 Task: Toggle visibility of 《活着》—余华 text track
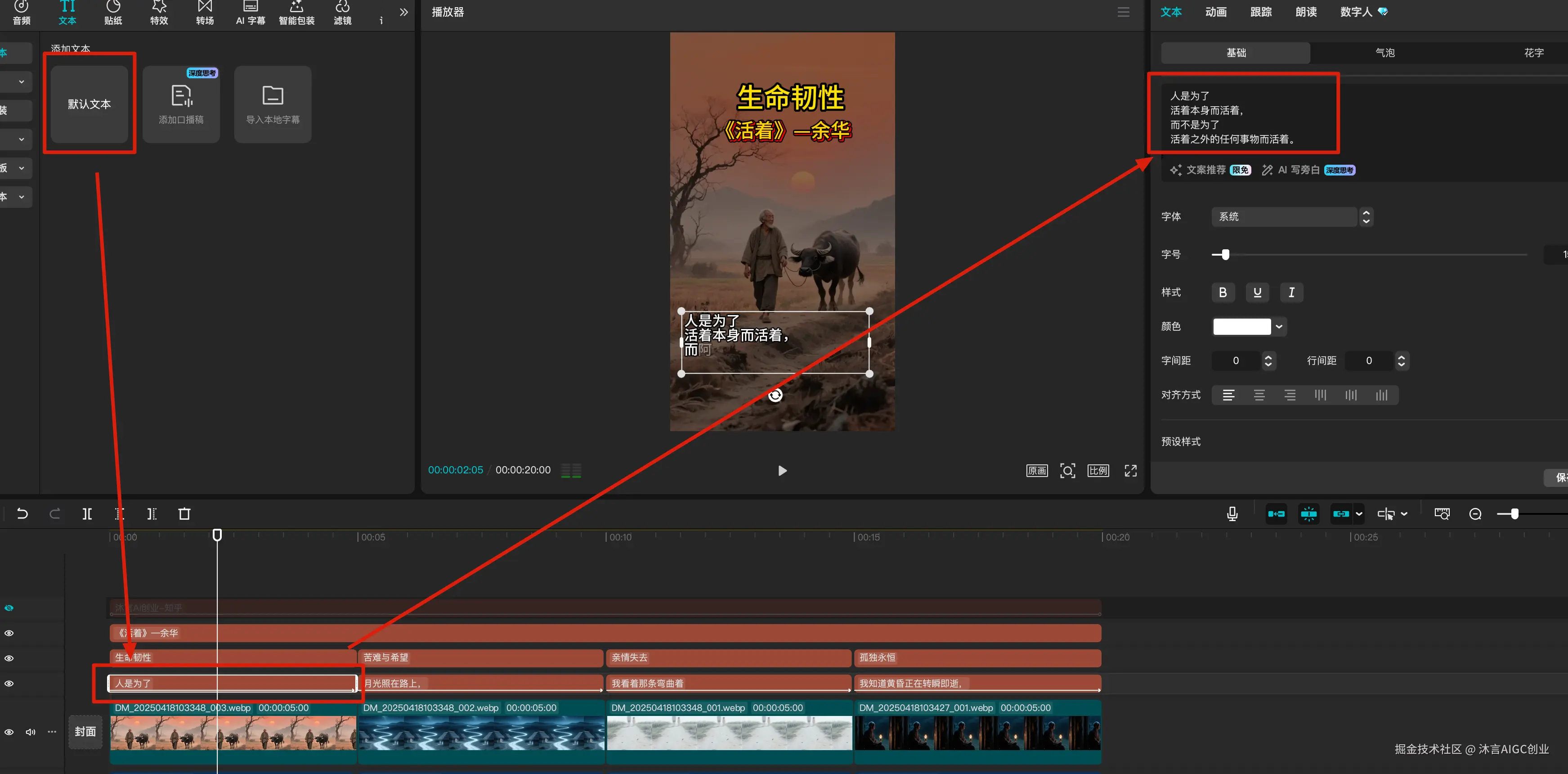pyautogui.click(x=9, y=633)
